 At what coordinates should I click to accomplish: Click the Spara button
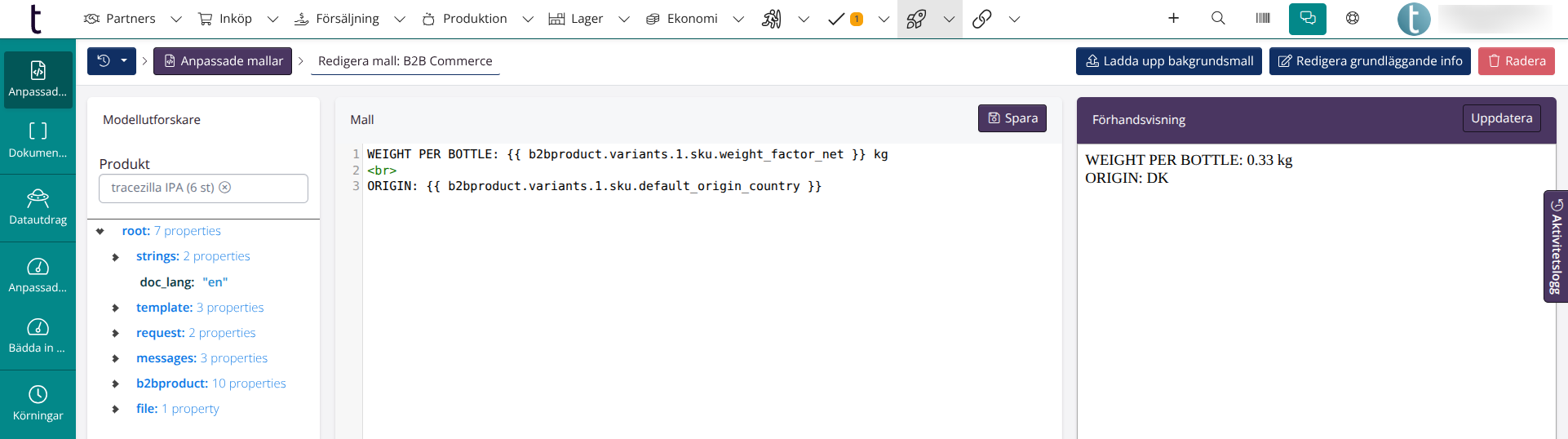coord(1012,118)
